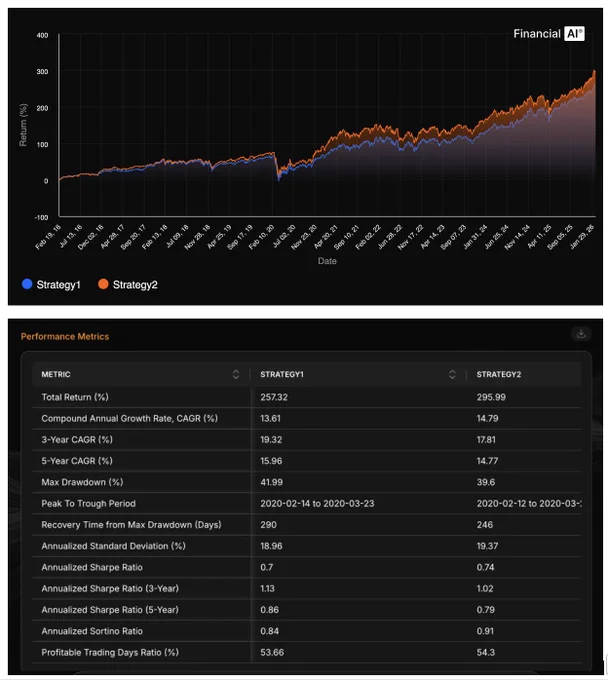Sort by the STRATEGY1 column arrows

[452, 374]
